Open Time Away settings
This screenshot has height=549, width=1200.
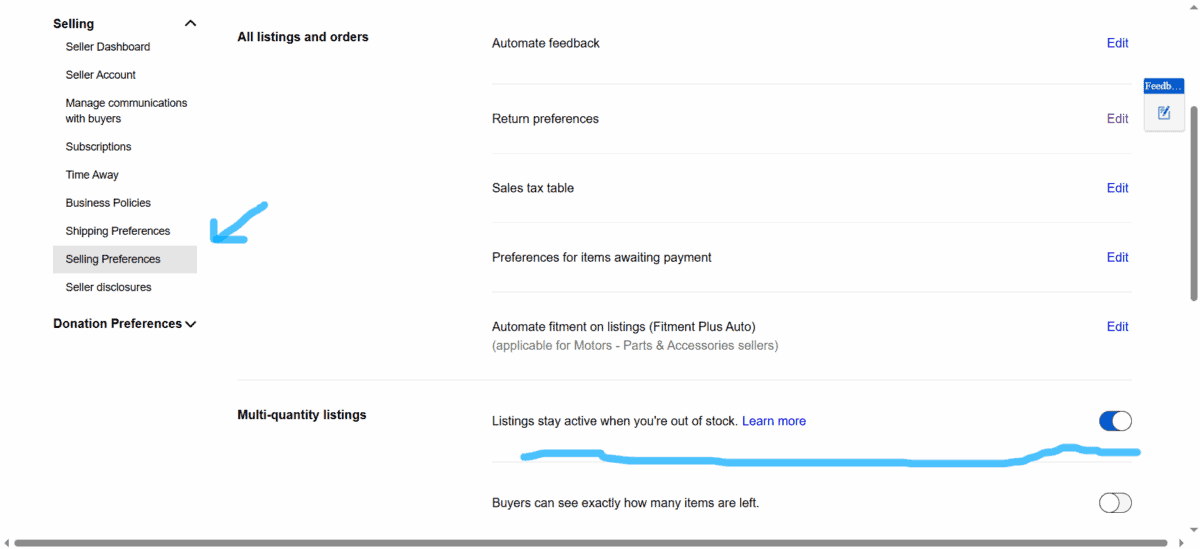92,175
